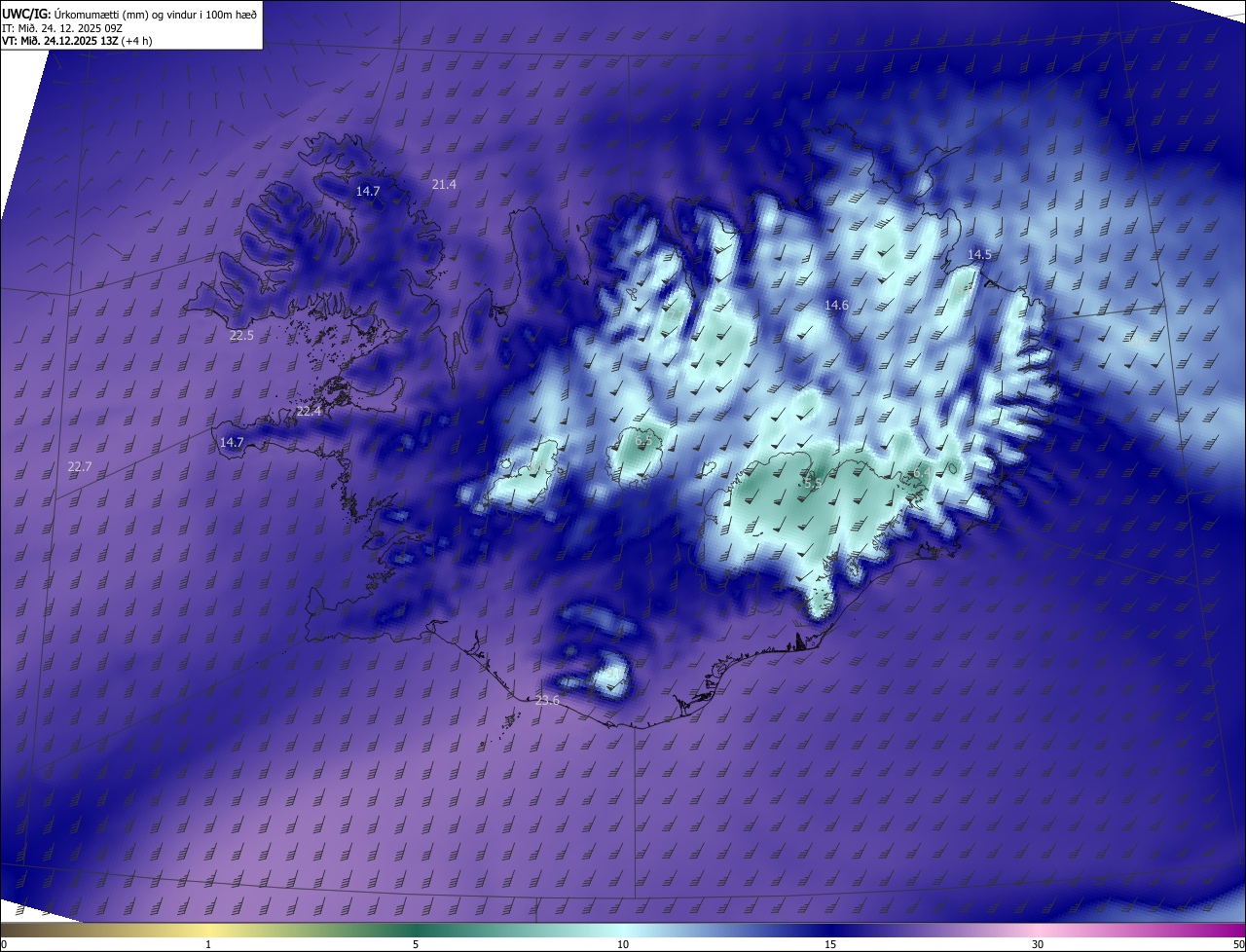Click the 5.5 value label on the map
This screenshot has width=1246, height=952.
(813, 482)
